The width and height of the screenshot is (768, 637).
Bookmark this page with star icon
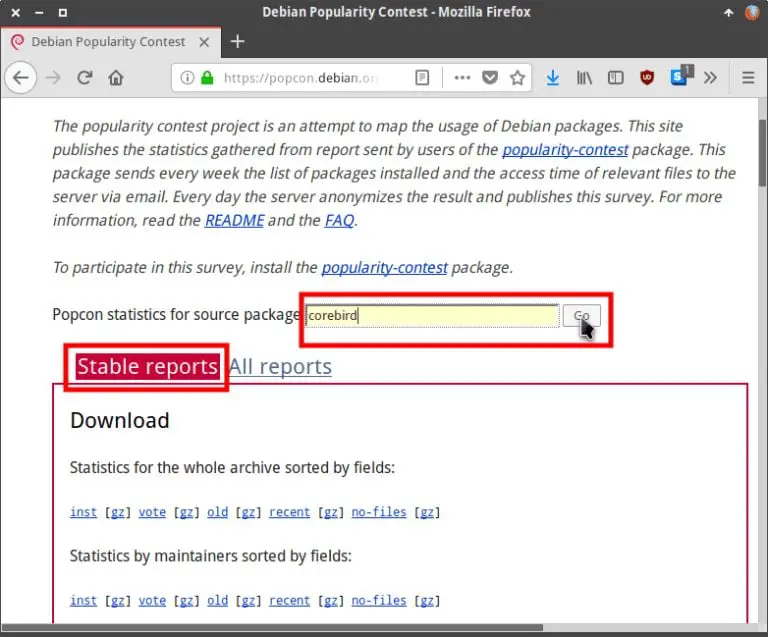tap(517, 77)
